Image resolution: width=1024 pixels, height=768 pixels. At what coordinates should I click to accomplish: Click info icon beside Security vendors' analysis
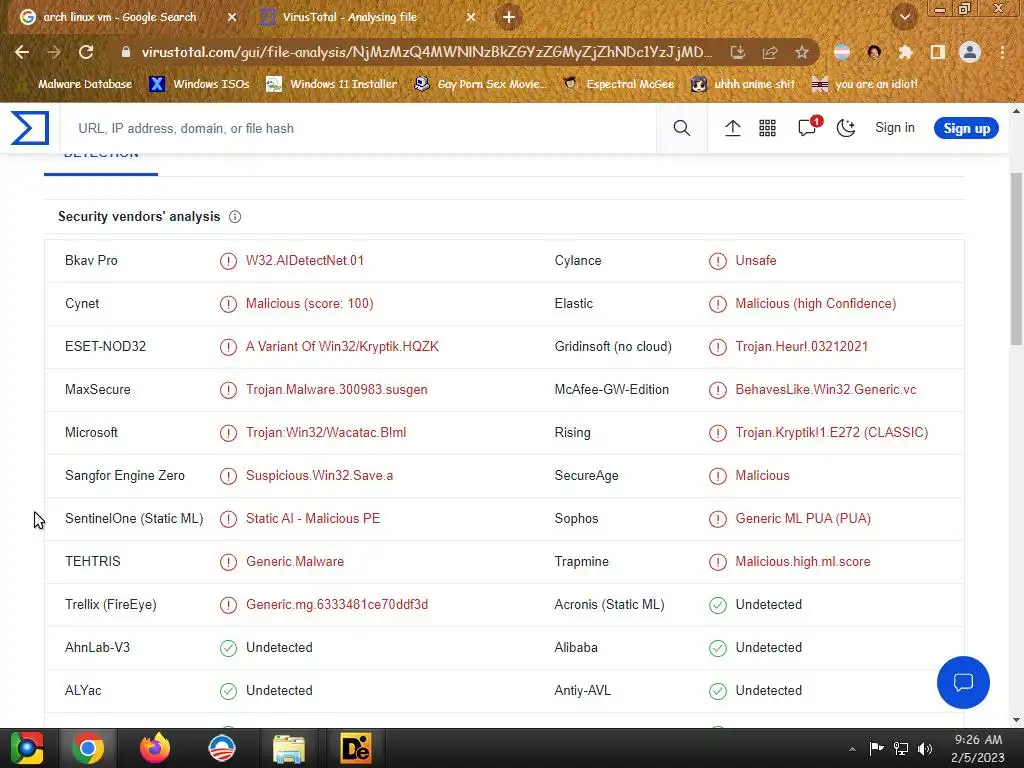click(235, 217)
